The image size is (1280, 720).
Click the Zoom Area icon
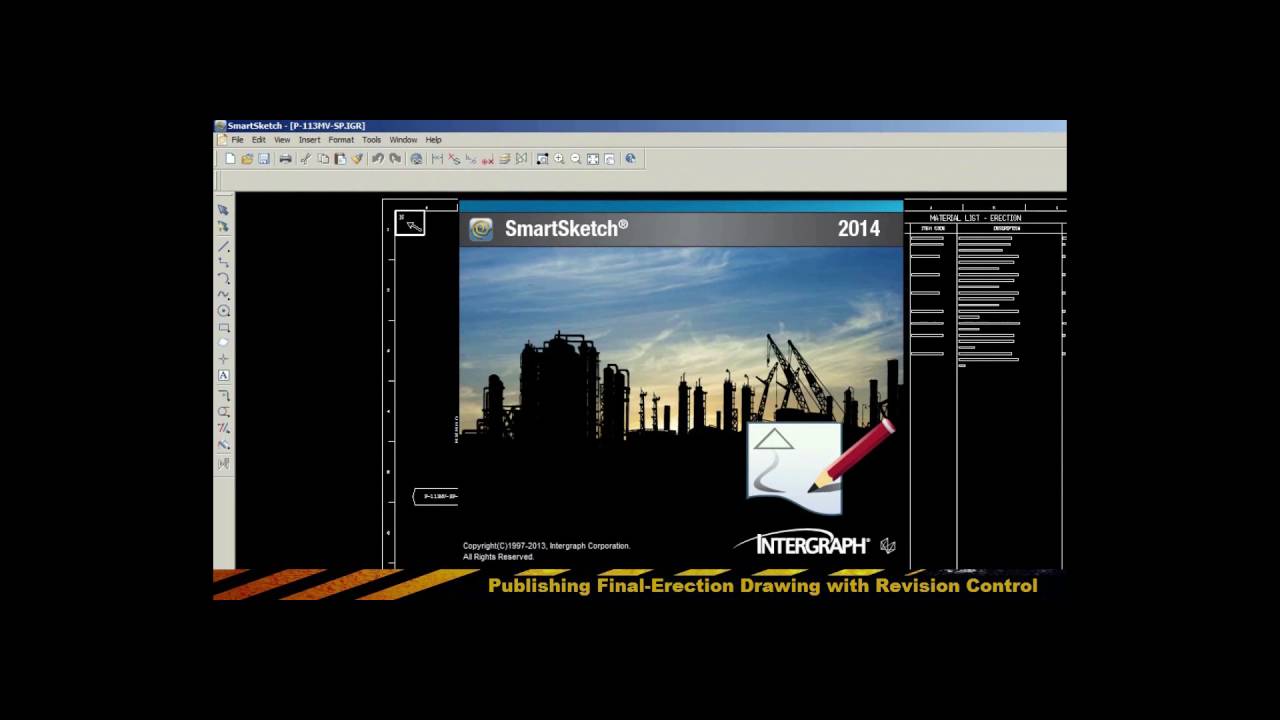(x=542, y=159)
